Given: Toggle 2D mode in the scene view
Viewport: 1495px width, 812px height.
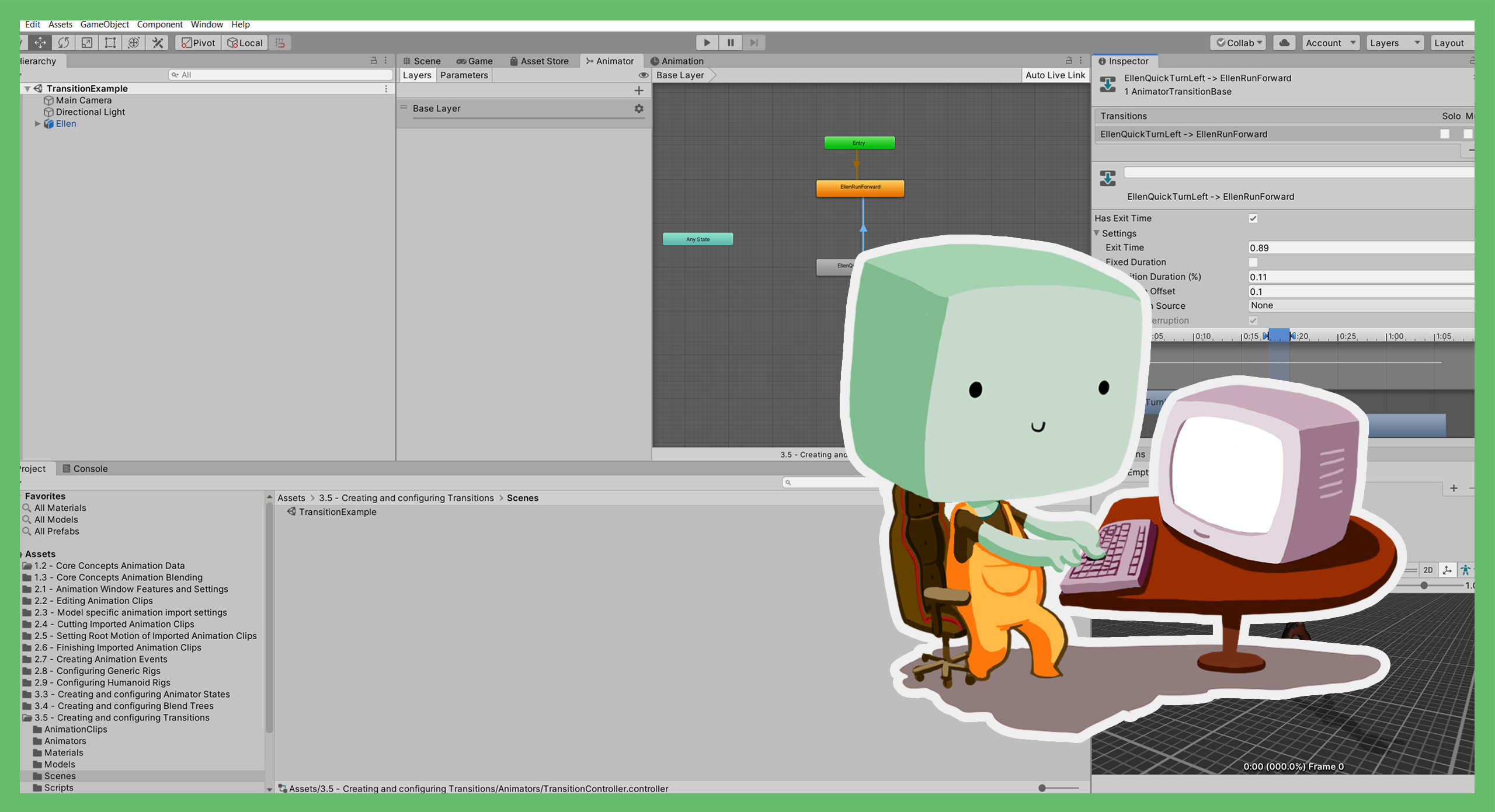Looking at the screenshot, I should (1428, 570).
